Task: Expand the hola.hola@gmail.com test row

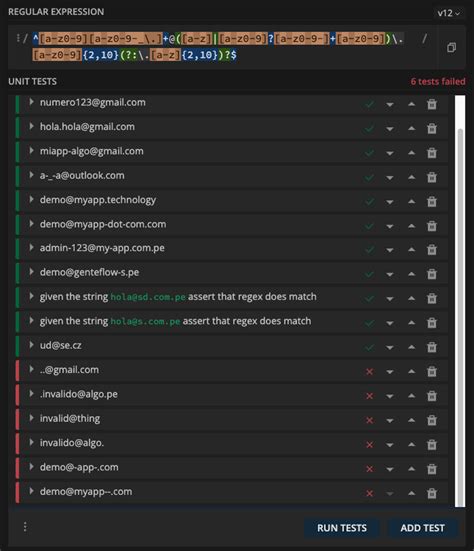Action: [31, 126]
